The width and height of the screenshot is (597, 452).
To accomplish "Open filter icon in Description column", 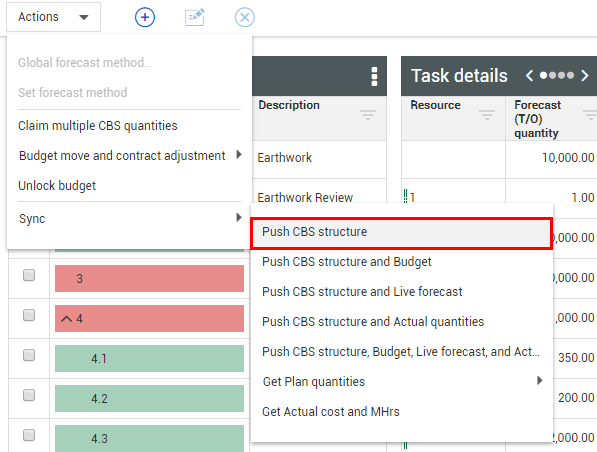I will (368, 114).
